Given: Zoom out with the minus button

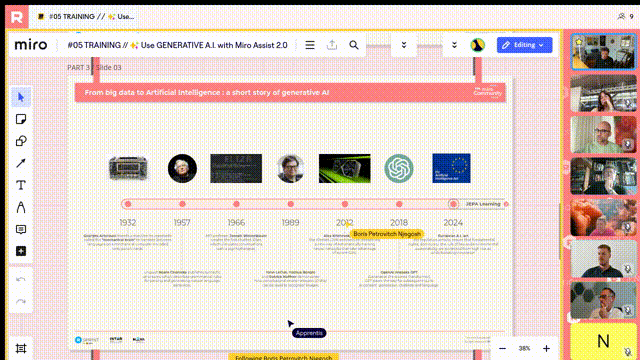Looking at the screenshot, I should click(x=502, y=348).
